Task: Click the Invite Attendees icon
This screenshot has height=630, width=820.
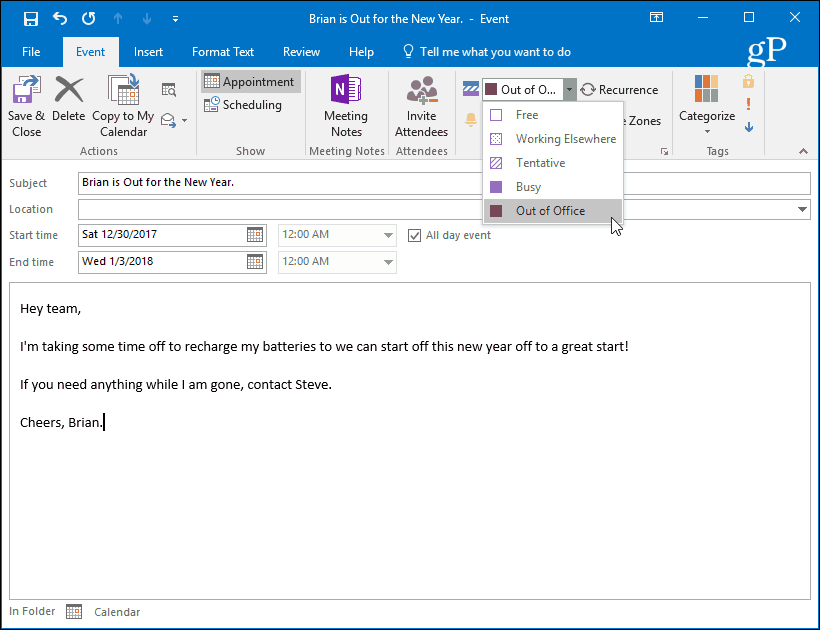Action: point(421,92)
